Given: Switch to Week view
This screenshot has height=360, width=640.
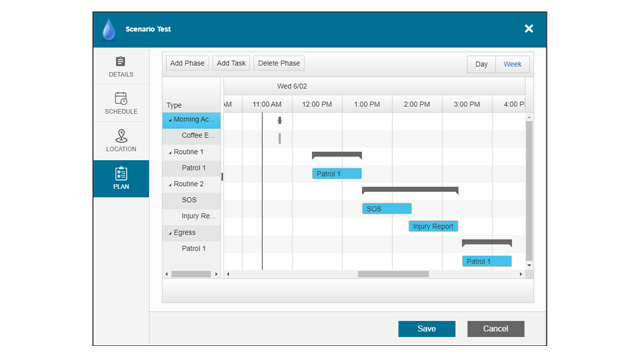Looking at the screenshot, I should [512, 64].
